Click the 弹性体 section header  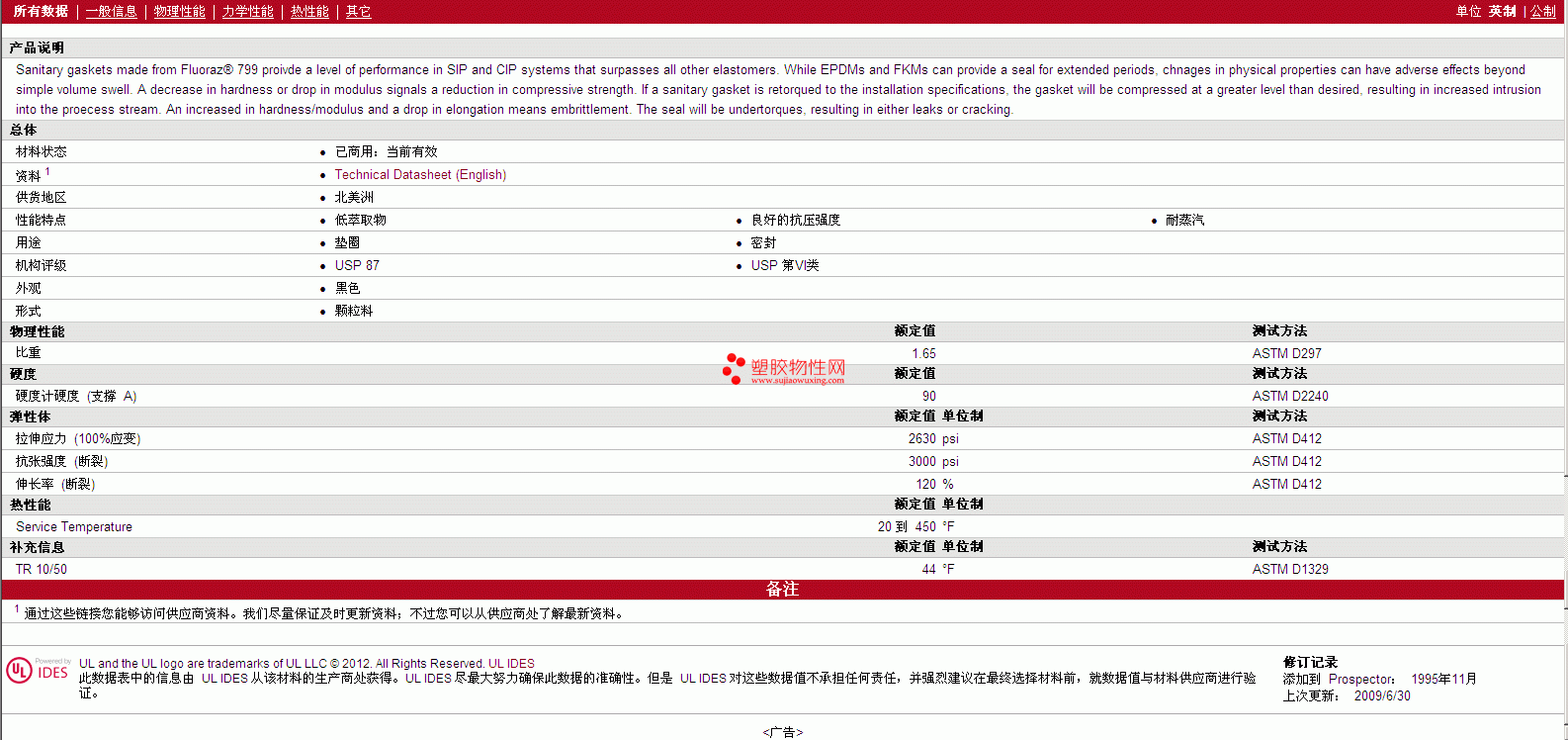click(30, 416)
